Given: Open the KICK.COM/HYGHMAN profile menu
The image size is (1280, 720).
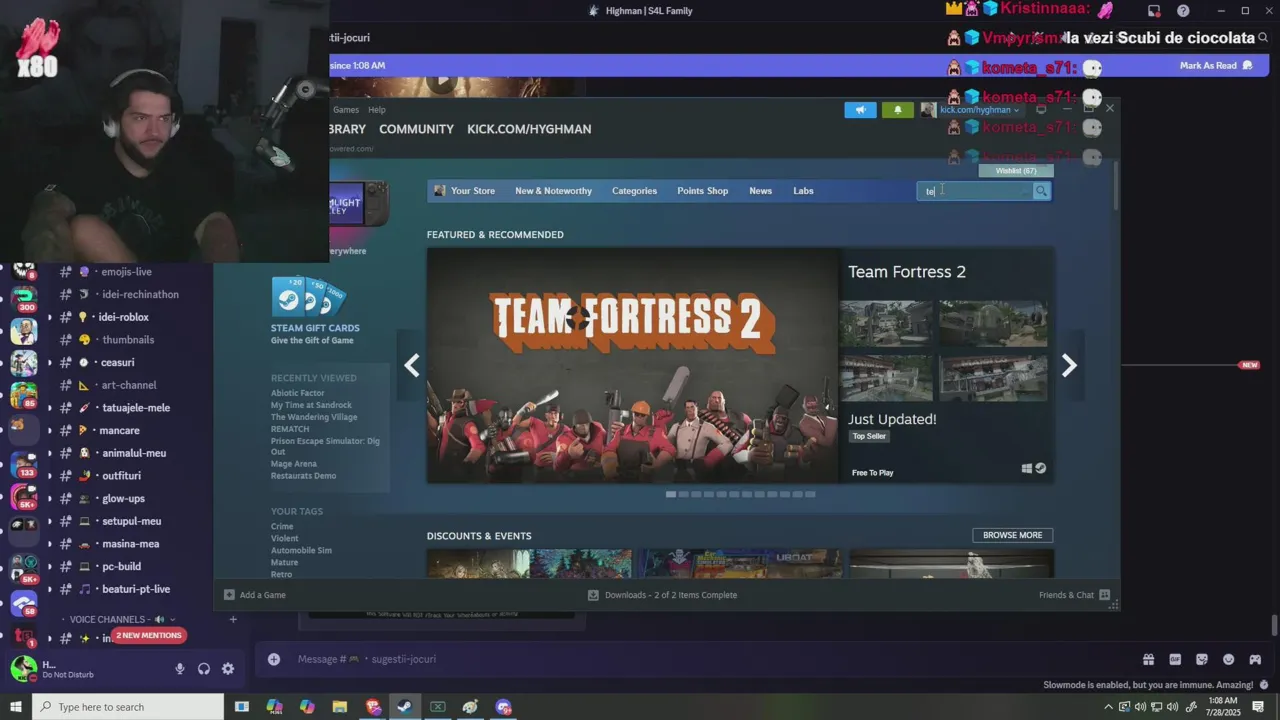Looking at the screenshot, I should pyautogui.click(x=529, y=129).
